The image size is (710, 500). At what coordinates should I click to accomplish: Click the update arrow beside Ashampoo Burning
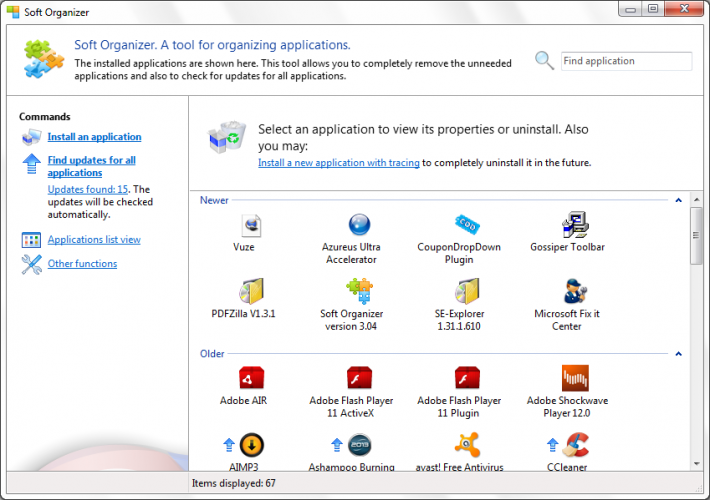(336, 445)
